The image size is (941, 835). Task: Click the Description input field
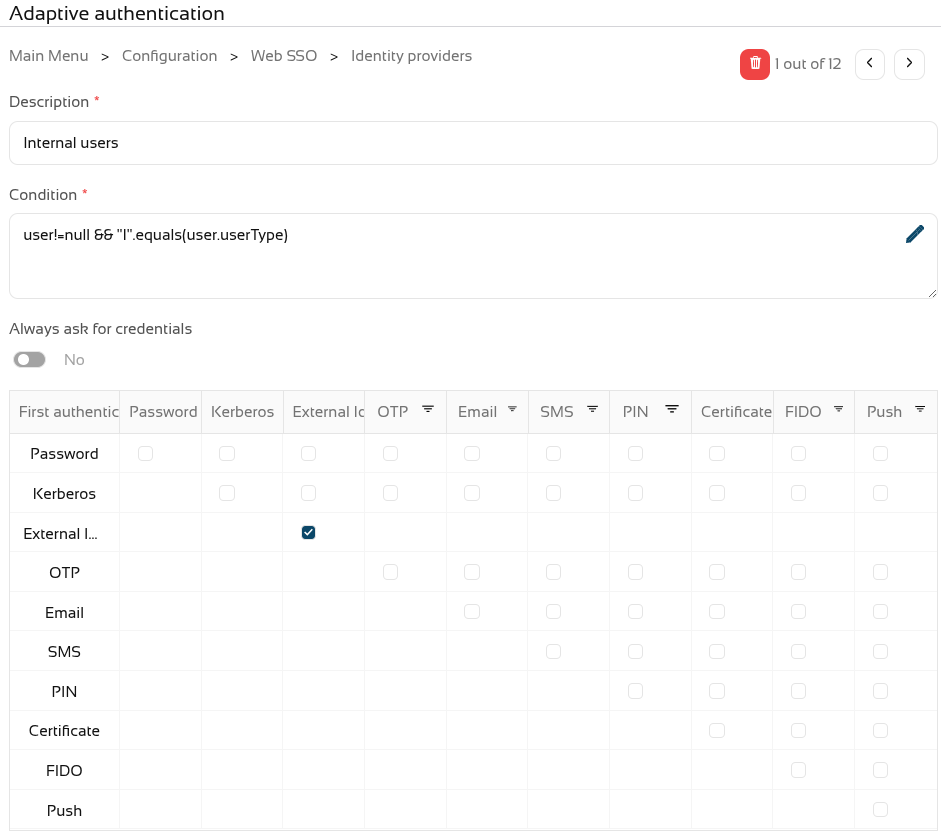(473, 143)
